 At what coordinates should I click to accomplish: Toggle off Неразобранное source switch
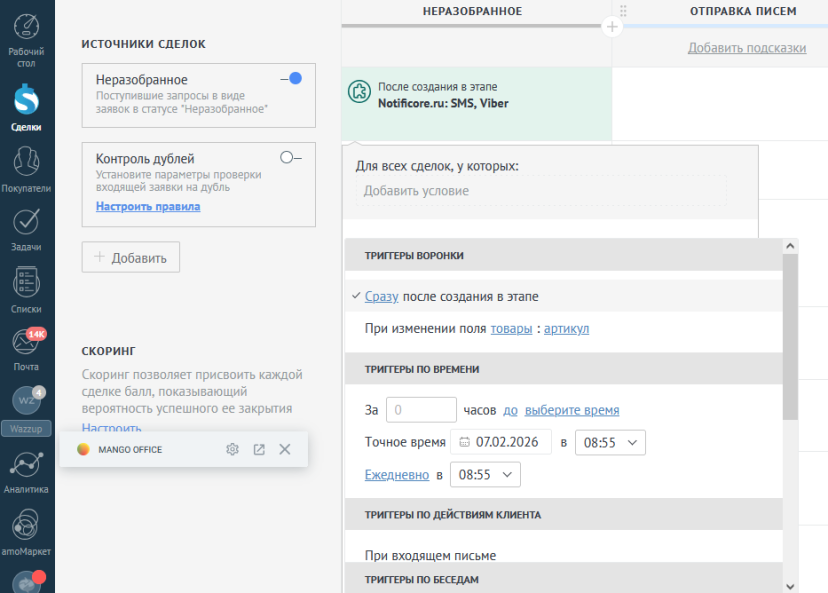291,79
